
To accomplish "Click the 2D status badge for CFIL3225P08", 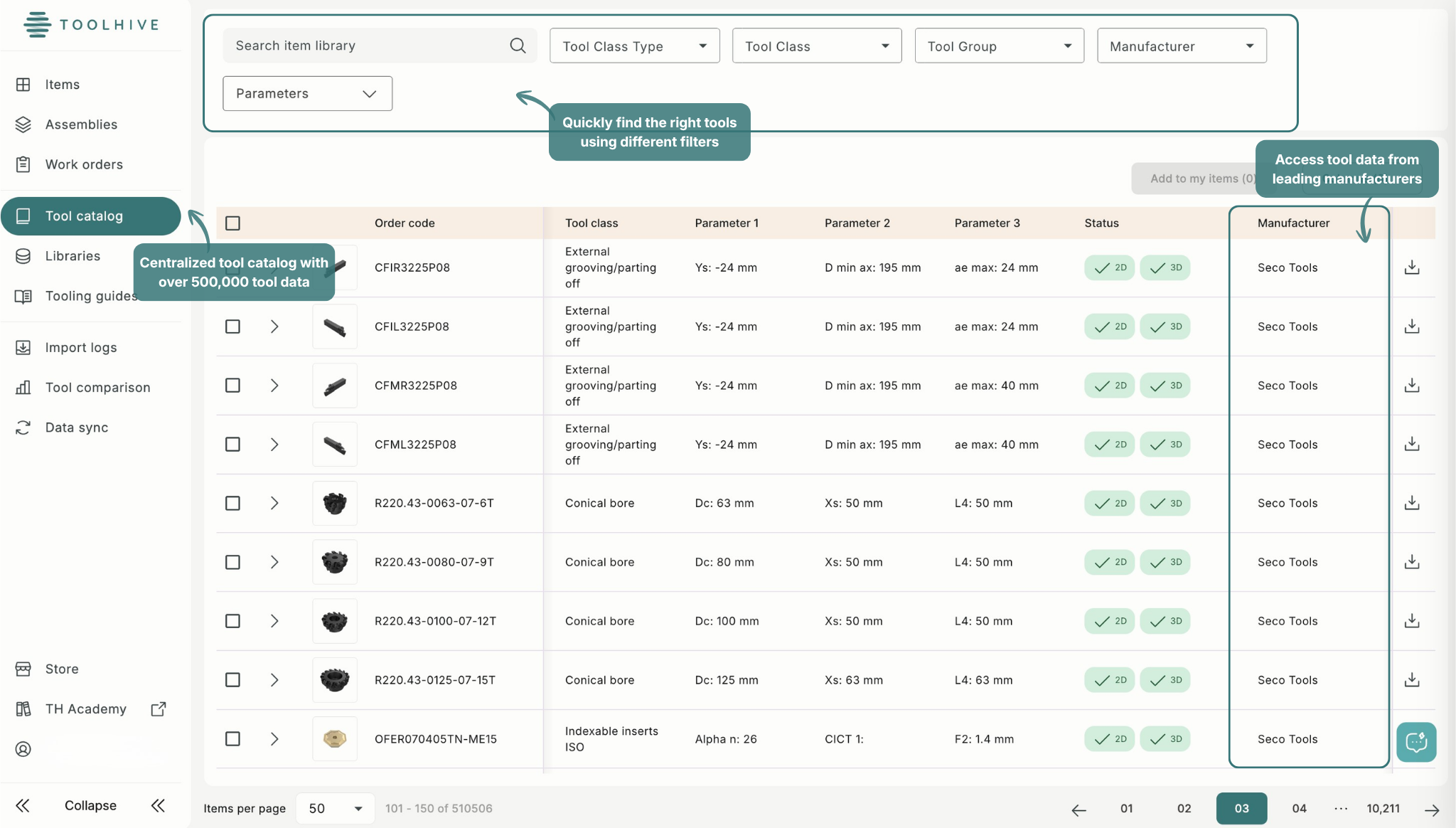I will click(1109, 327).
